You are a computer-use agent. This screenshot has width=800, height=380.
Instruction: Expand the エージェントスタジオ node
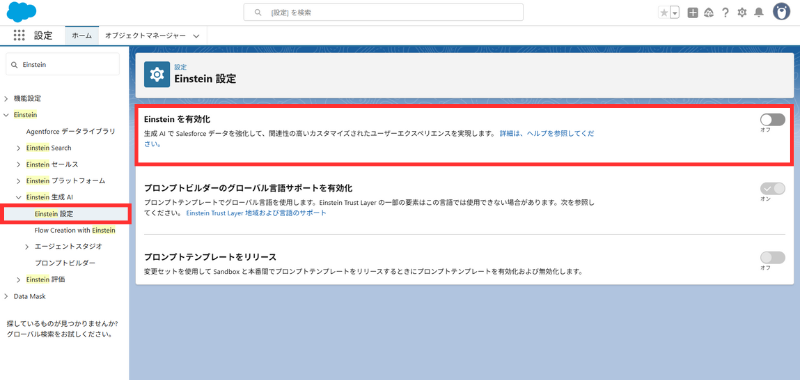tap(27, 246)
